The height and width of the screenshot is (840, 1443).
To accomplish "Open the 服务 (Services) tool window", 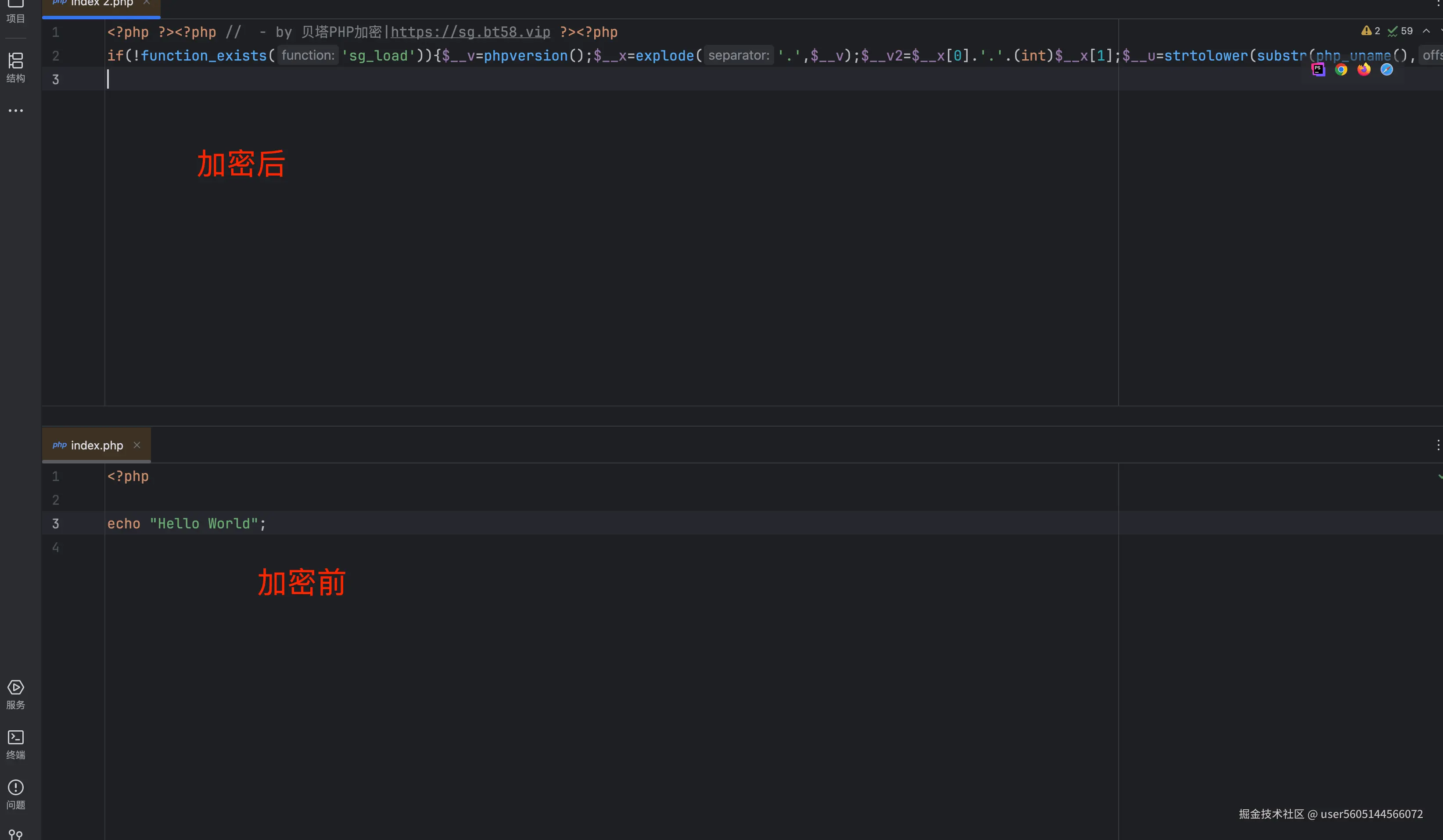I will tap(15, 694).
